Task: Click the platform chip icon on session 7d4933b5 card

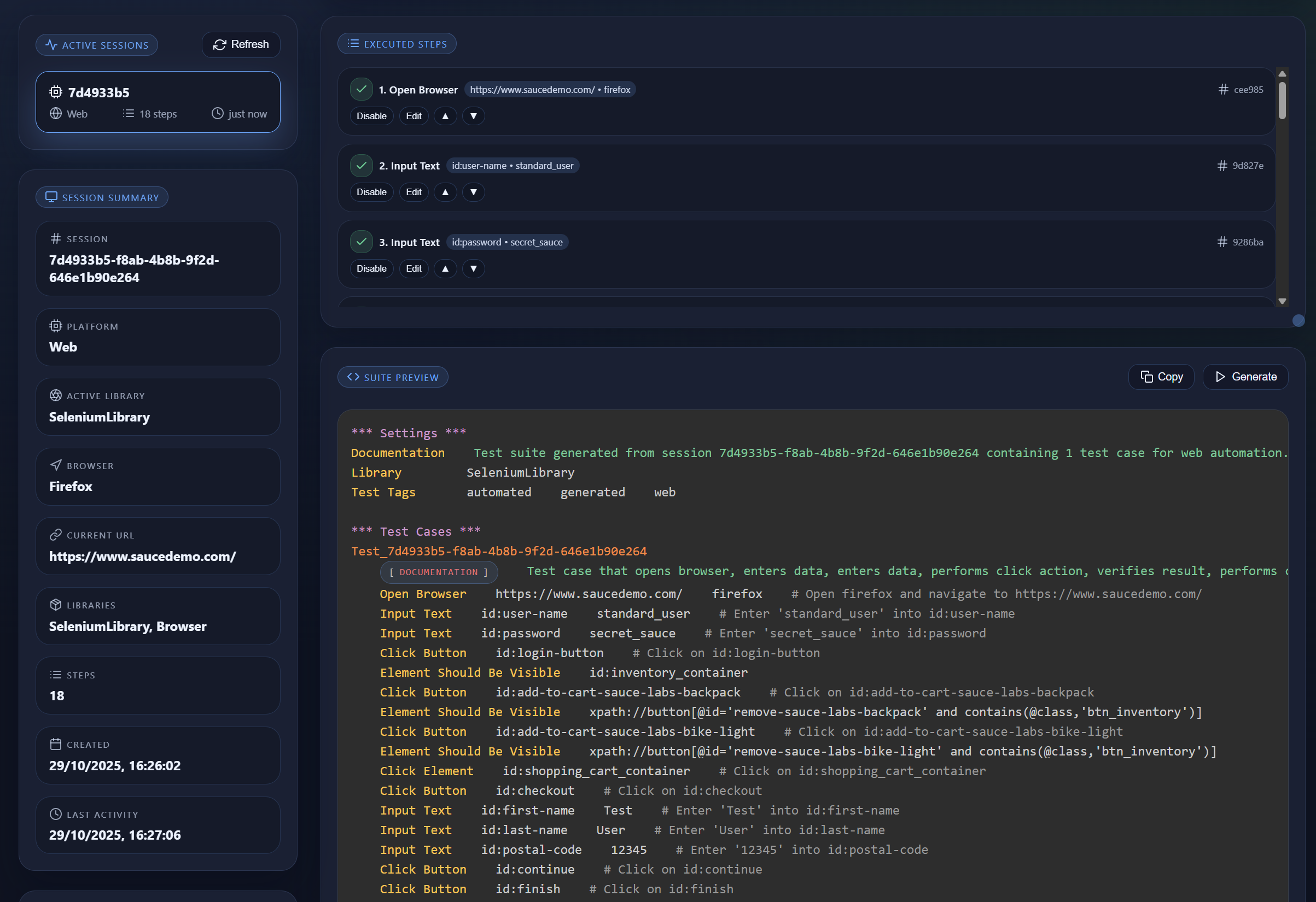Action: (55, 92)
